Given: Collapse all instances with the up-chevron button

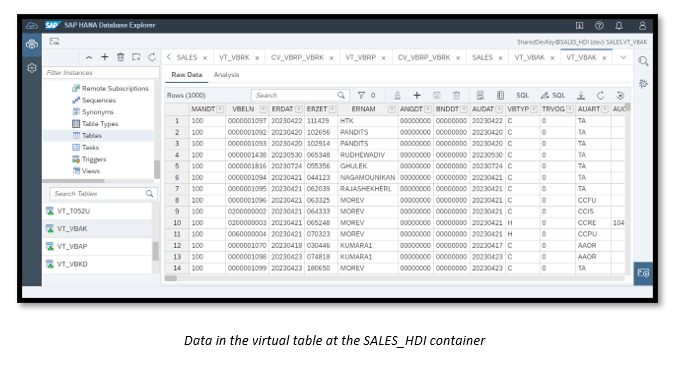Looking at the screenshot, I should (89, 58).
